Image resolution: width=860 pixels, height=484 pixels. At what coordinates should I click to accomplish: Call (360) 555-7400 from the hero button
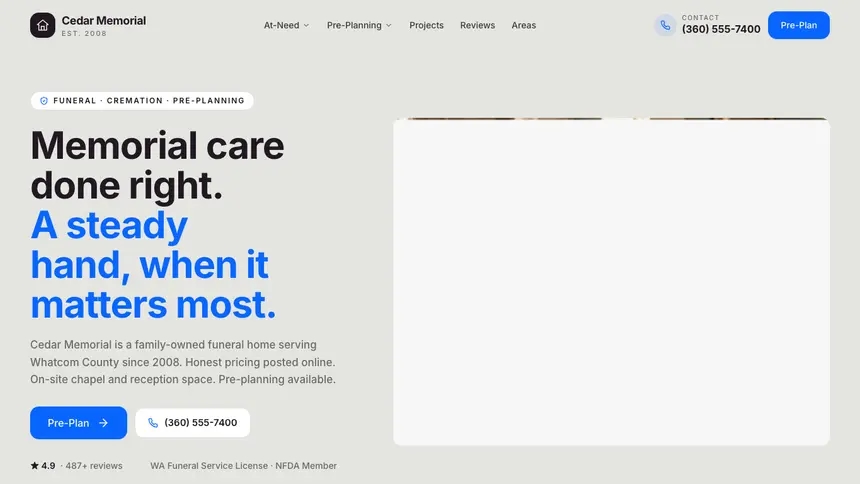(x=193, y=423)
